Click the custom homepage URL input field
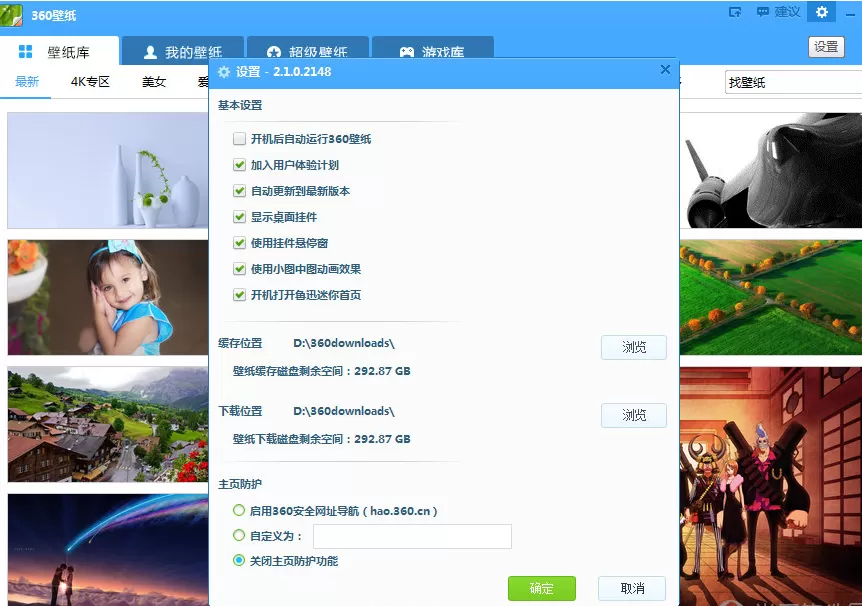Screen dimensions: 862x606 [x=412, y=536]
